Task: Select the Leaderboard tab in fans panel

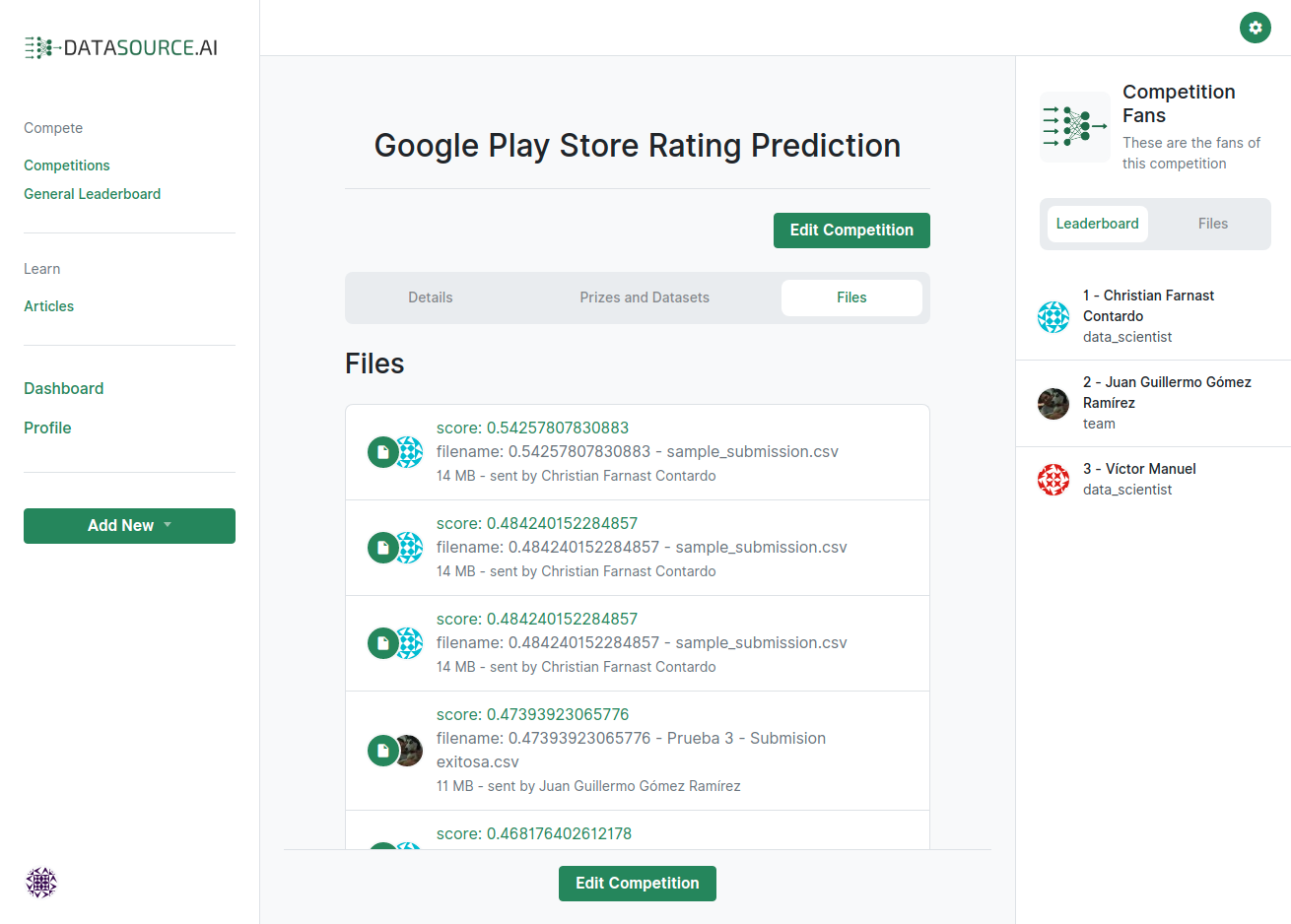Action: coord(1097,224)
